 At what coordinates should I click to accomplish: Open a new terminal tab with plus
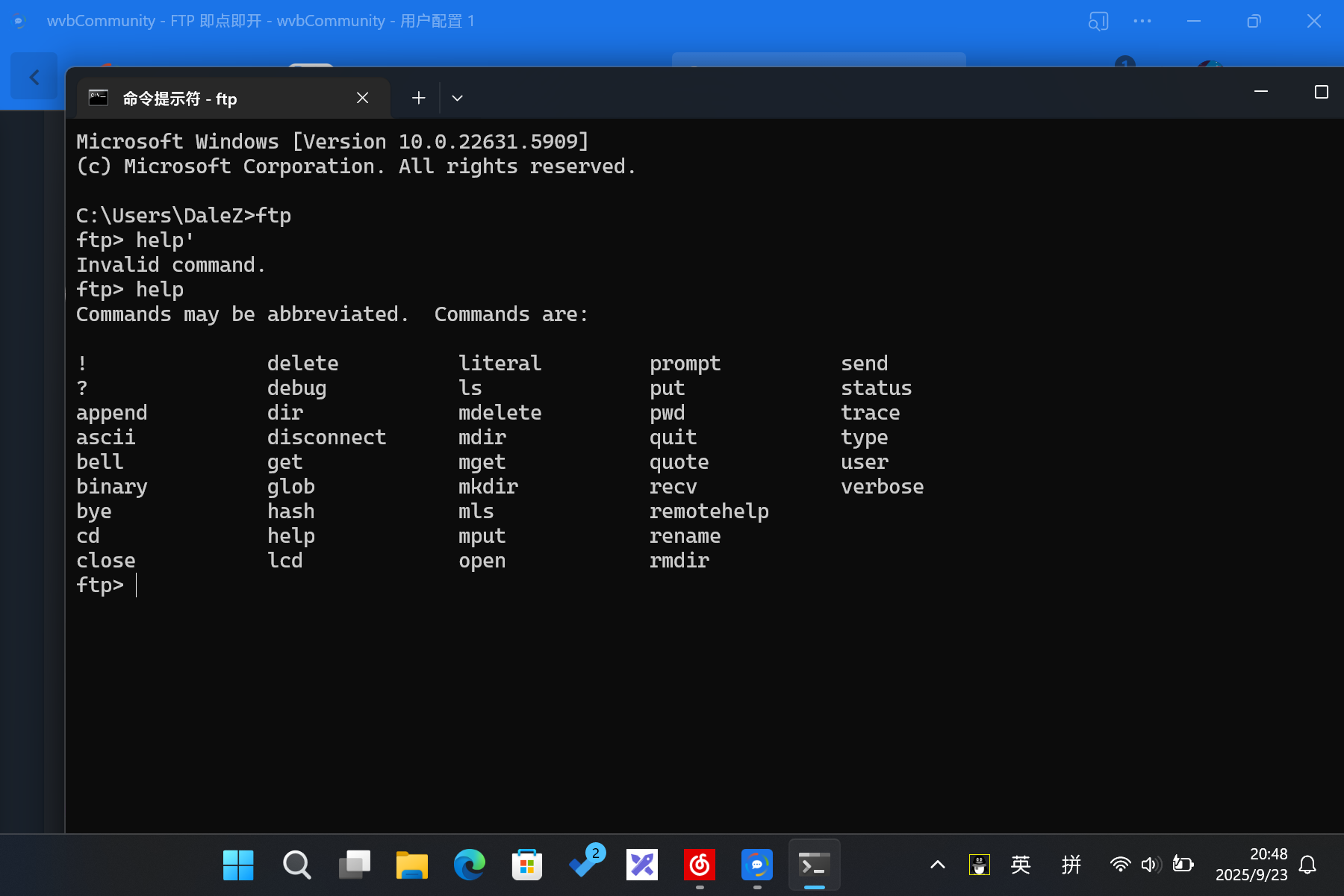pos(418,98)
